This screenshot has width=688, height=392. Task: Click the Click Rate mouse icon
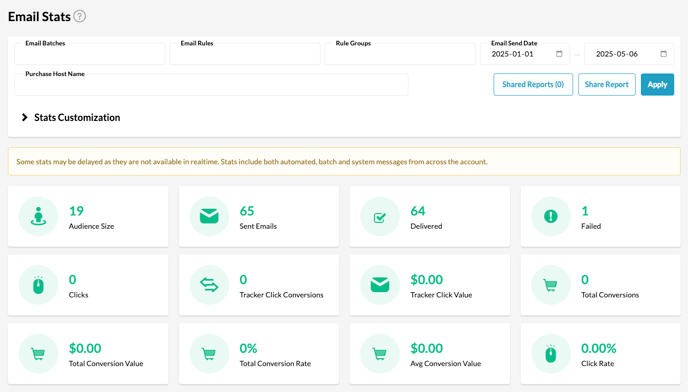coord(551,353)
